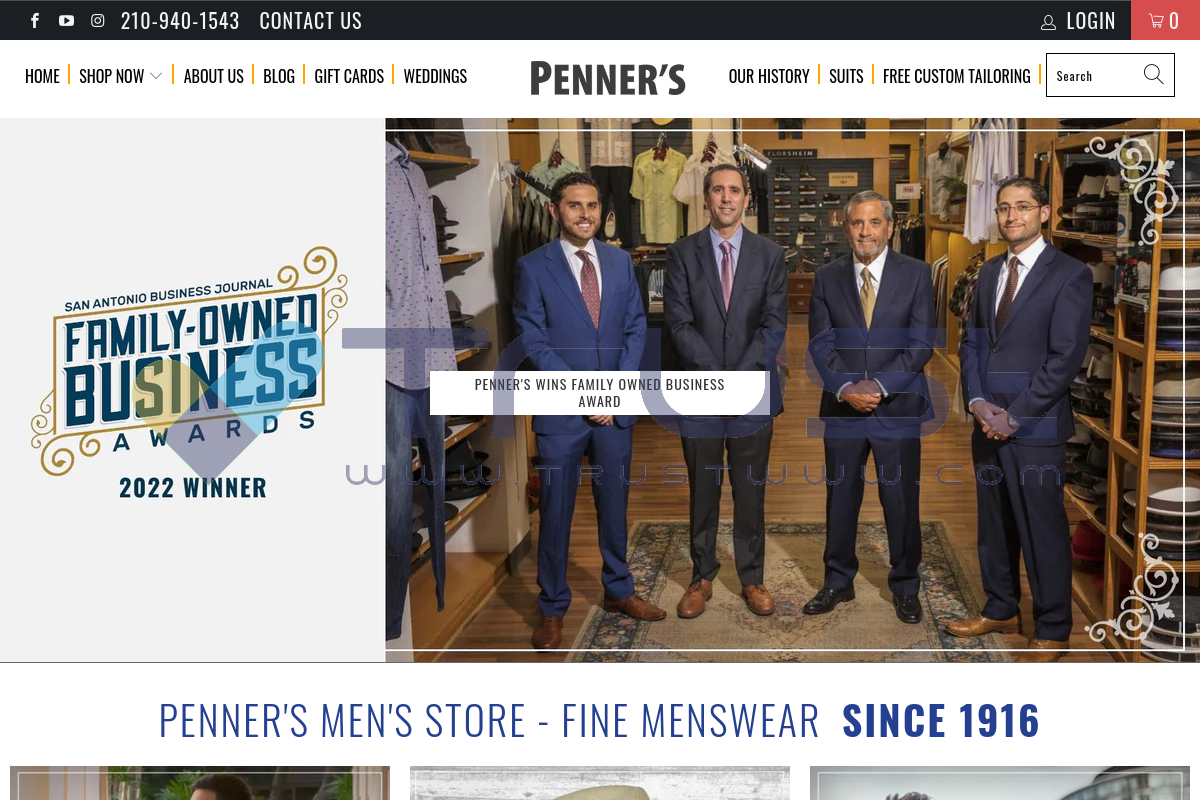Visit the Our History page
1200x800 pixels.
click(x=769, y=76)
